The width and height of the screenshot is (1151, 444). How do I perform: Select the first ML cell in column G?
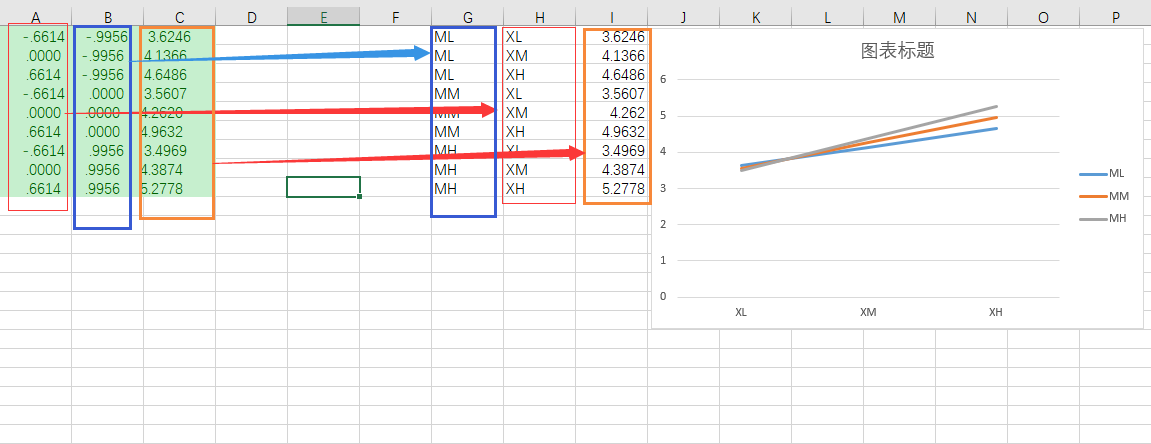[444, 37]
